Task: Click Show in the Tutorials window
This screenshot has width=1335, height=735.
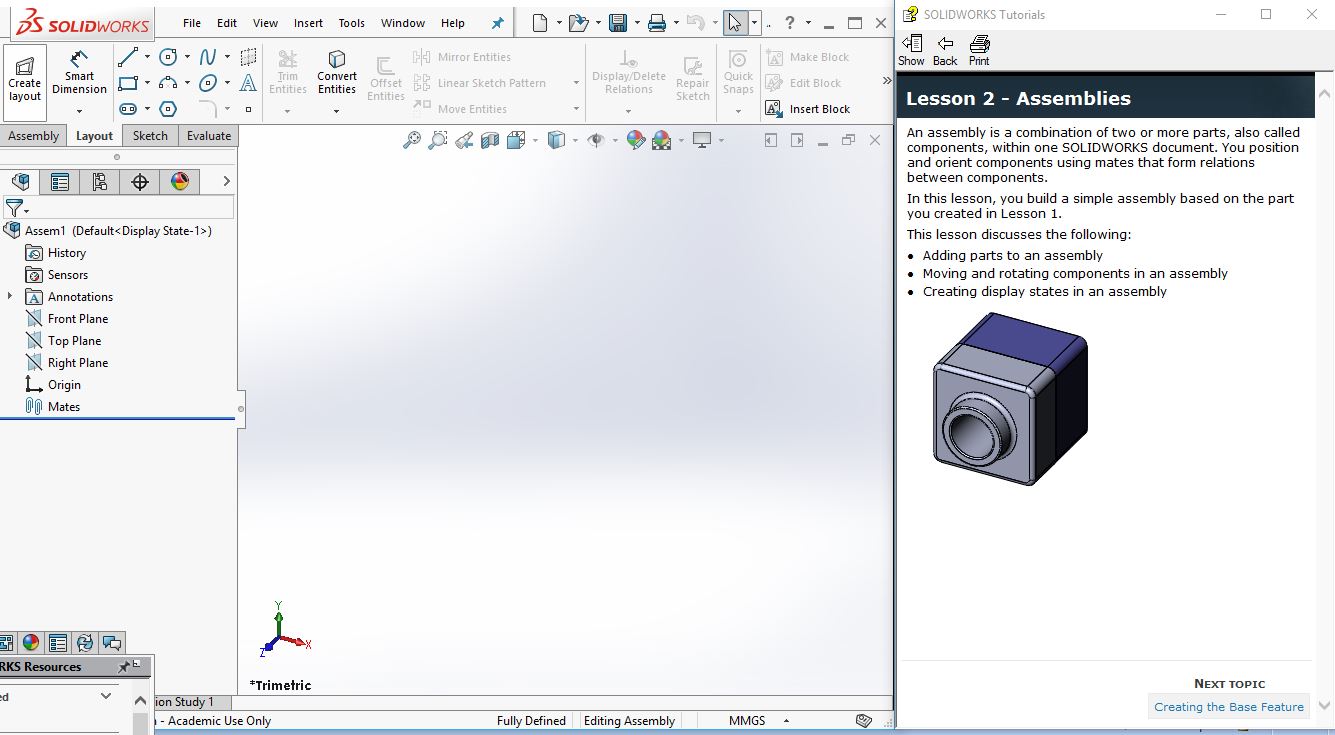Action: click(911, 50)
